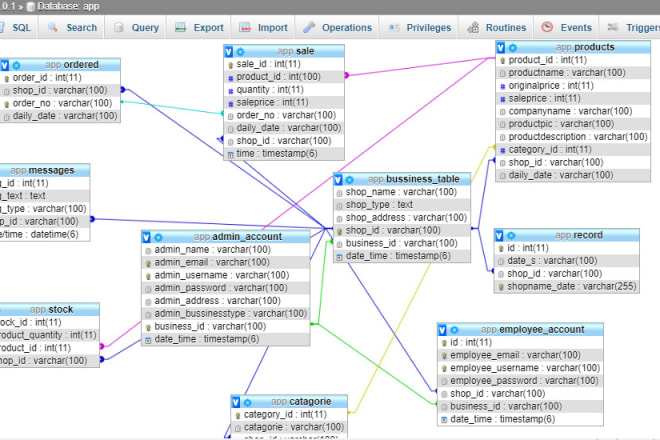Click the Query tab icon
Image resolution: width=660 pixels, height=440 pixels.
[x=119, y=27]
